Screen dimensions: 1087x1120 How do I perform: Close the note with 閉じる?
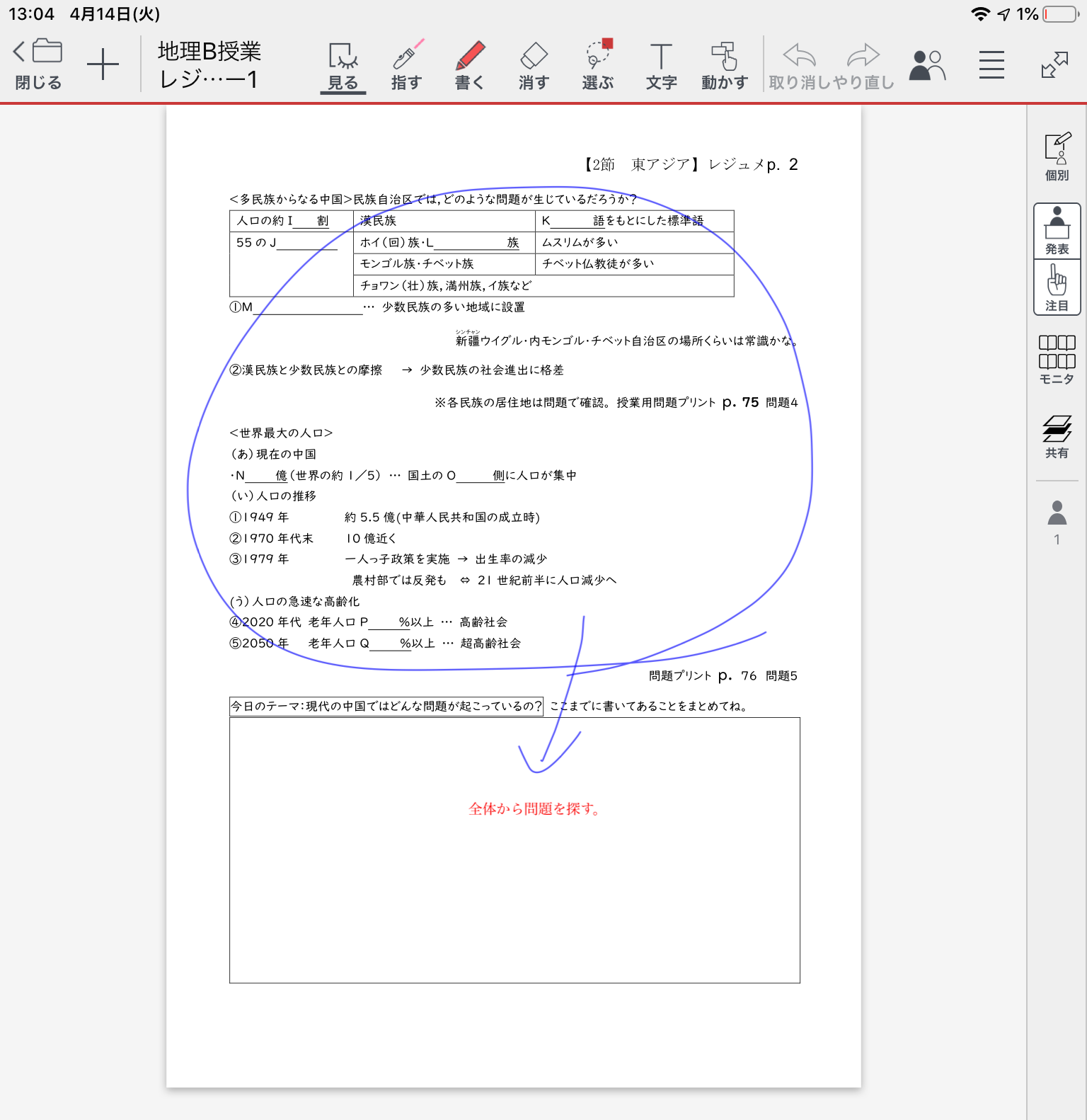tap(38, 65)
